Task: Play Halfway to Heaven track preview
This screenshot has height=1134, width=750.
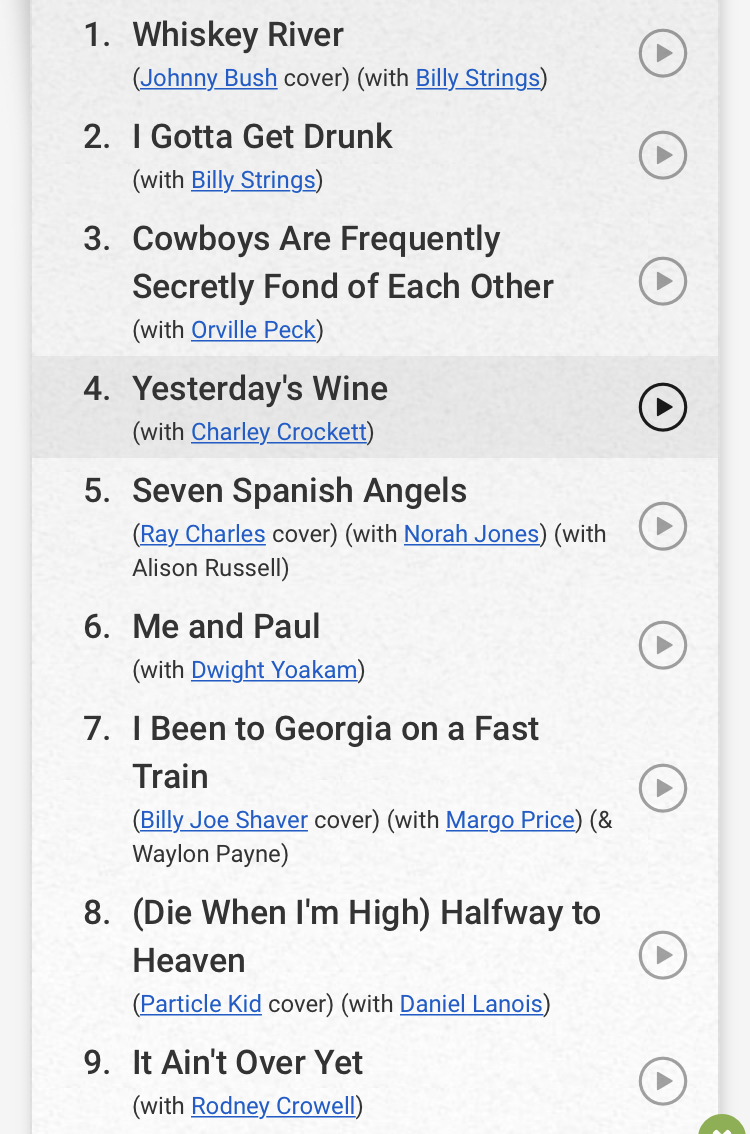Action: (662, 955)
